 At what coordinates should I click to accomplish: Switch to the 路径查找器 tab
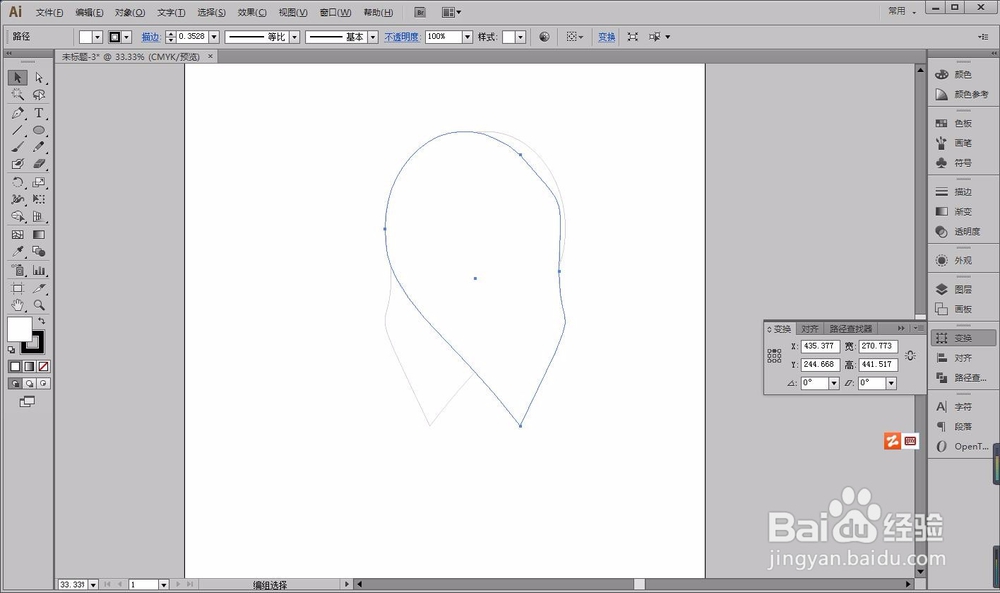pos(850,329)
